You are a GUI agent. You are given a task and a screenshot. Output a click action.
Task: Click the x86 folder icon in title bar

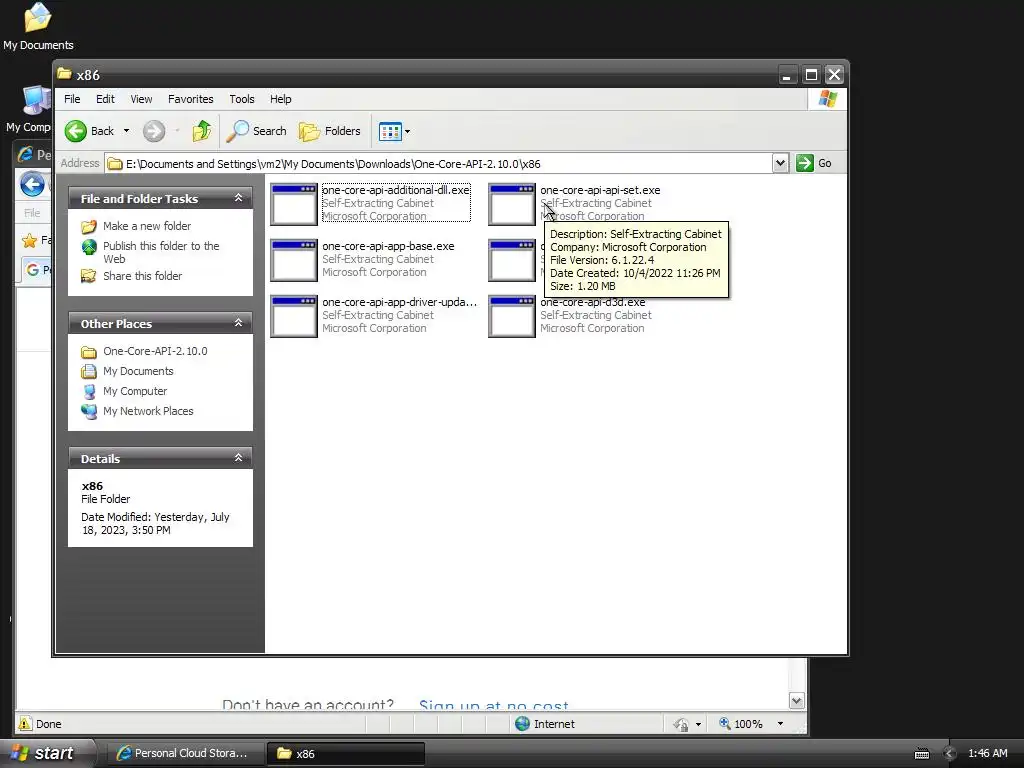pos(64,74)
